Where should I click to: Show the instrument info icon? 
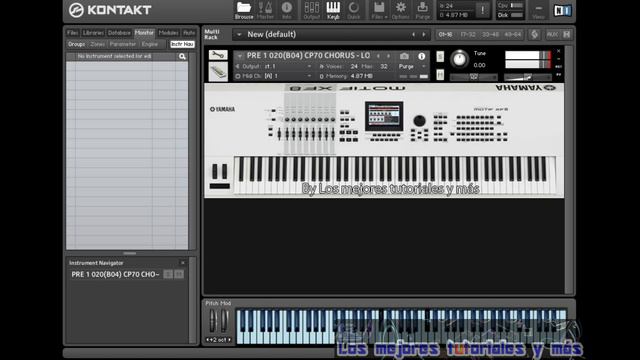pyautogui.click(x=422, y=56)
